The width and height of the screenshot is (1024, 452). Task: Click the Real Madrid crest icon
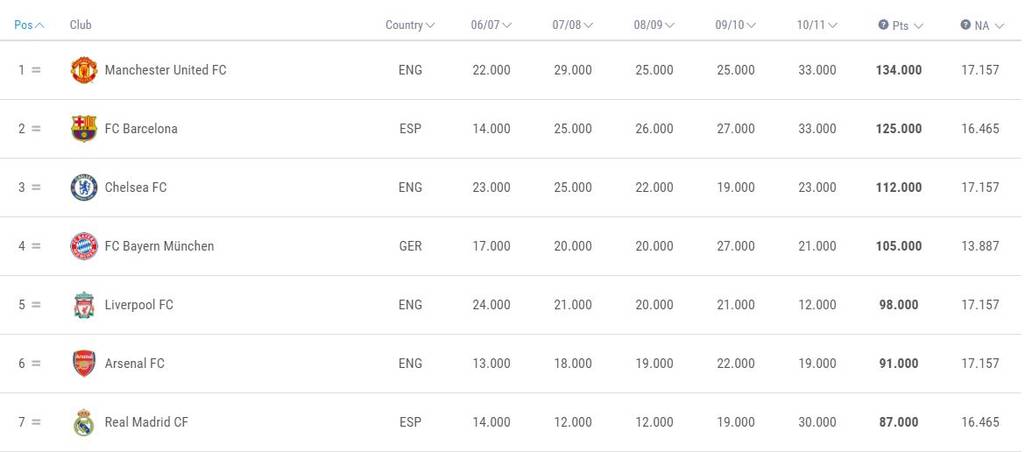pos(84,422)
